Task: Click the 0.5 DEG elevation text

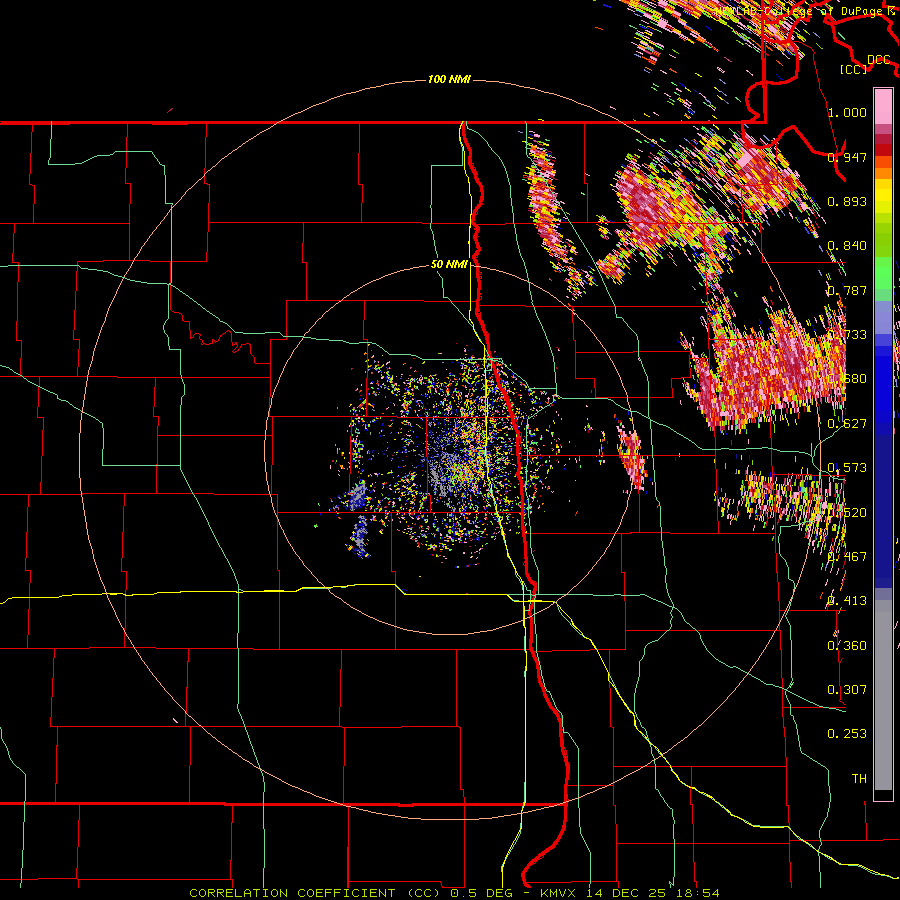Action: click(x=481, y=893)
